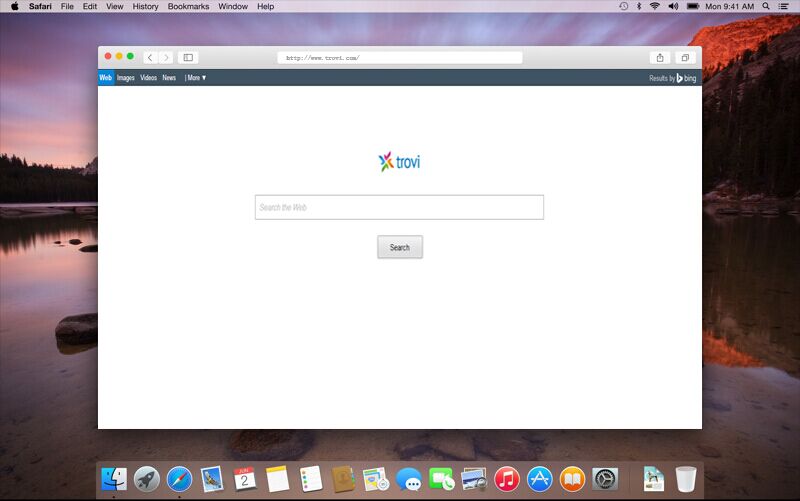Viewport: 800px width, 501px height.
Task: Open the History menu
Action: (145, 6)
